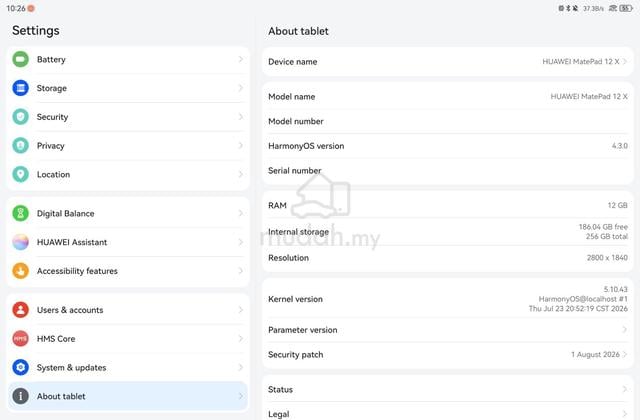Open HMS Core settings

click(x=127, y=338)
